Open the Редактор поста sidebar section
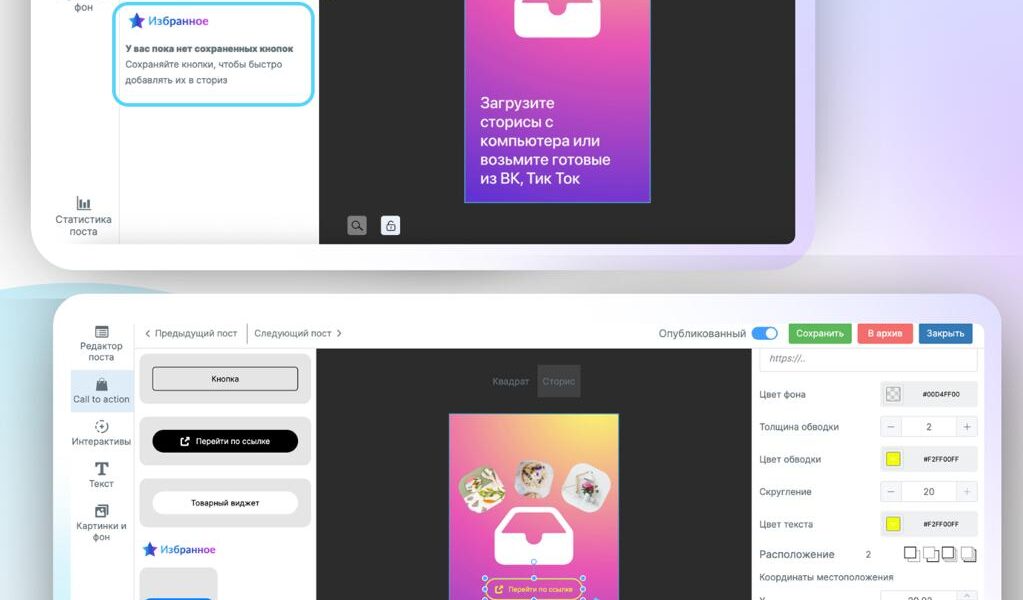 click(101, 343)
